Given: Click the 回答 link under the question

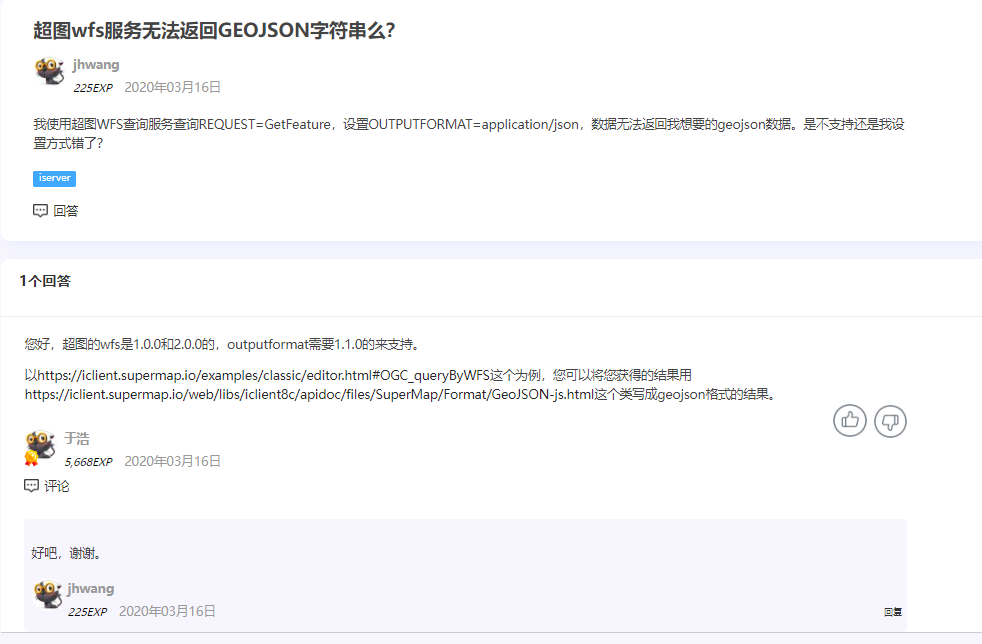Looking at the screenshot, I should [66, 211].
